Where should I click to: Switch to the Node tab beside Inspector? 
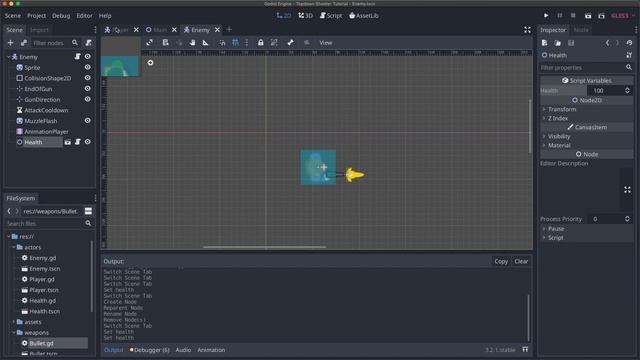click(581, 30)
